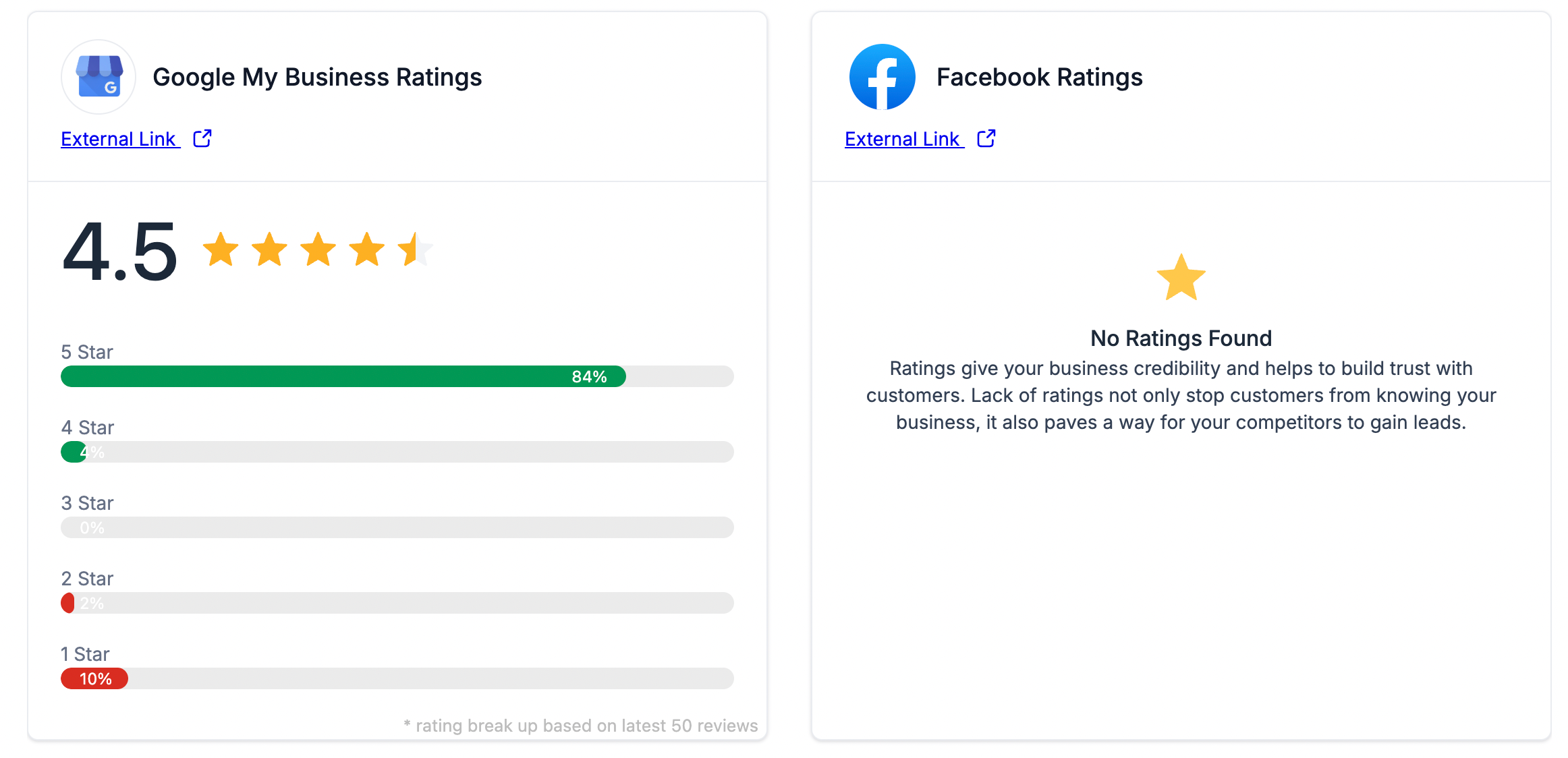
Task: Click the third star in the rating row
Action: coord(318,250)
